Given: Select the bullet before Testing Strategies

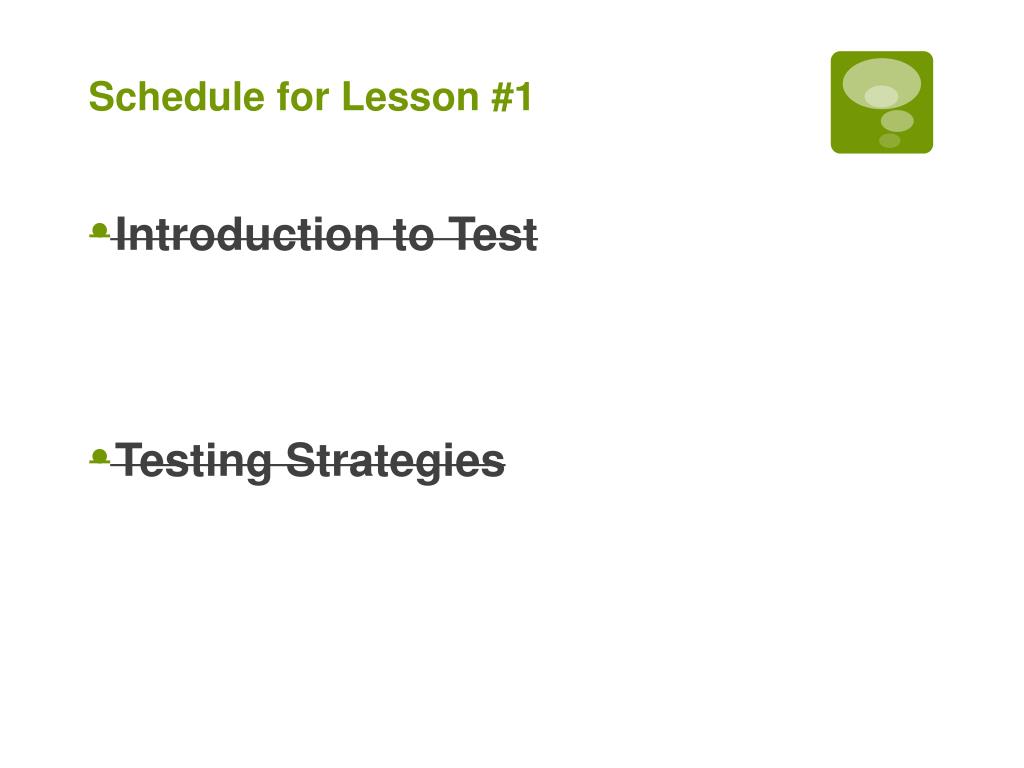Looking at the screenshot, I should pyautogui.click(x=99, y=456).
